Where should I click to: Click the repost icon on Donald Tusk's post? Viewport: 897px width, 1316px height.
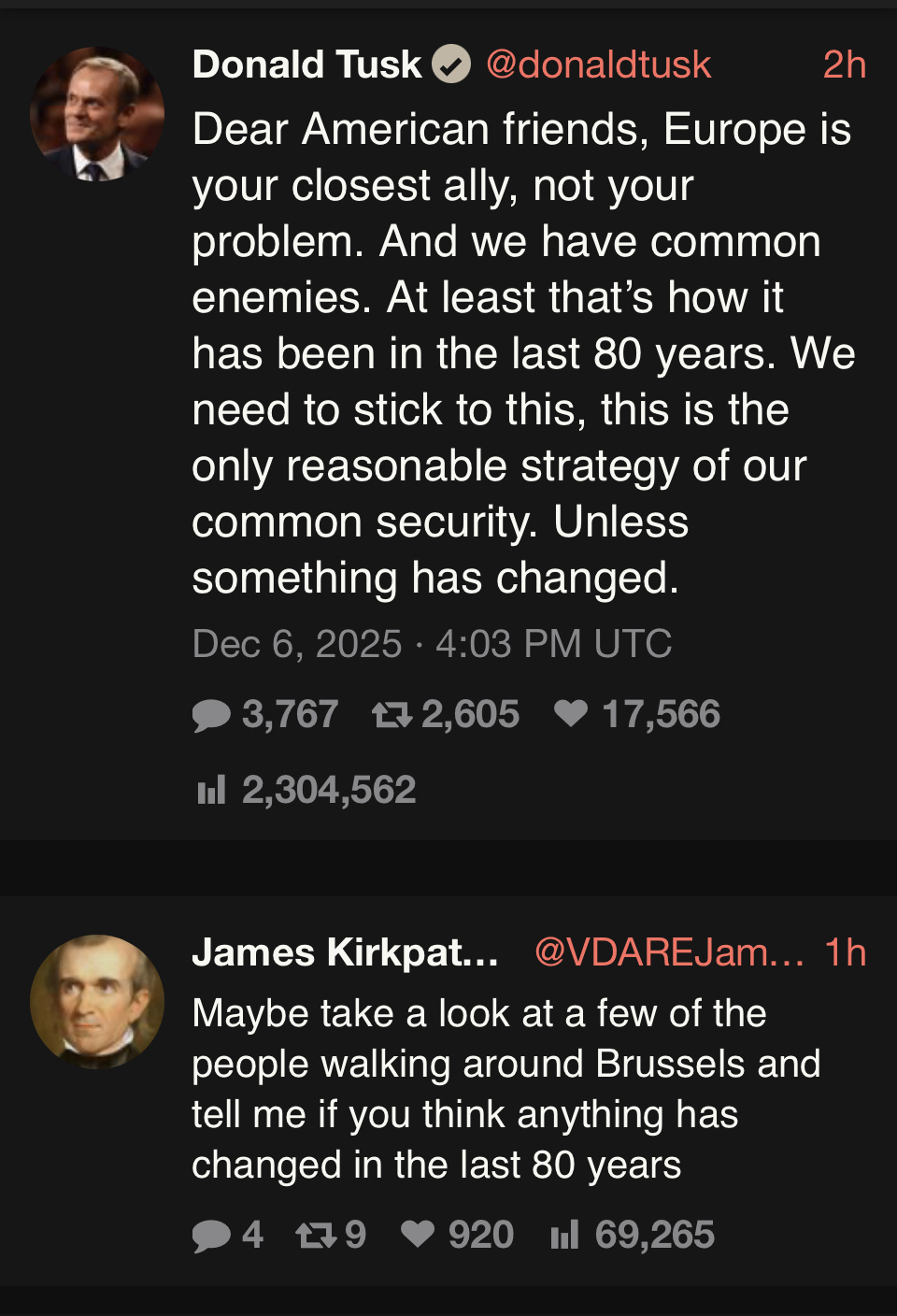tap(392, 715)
